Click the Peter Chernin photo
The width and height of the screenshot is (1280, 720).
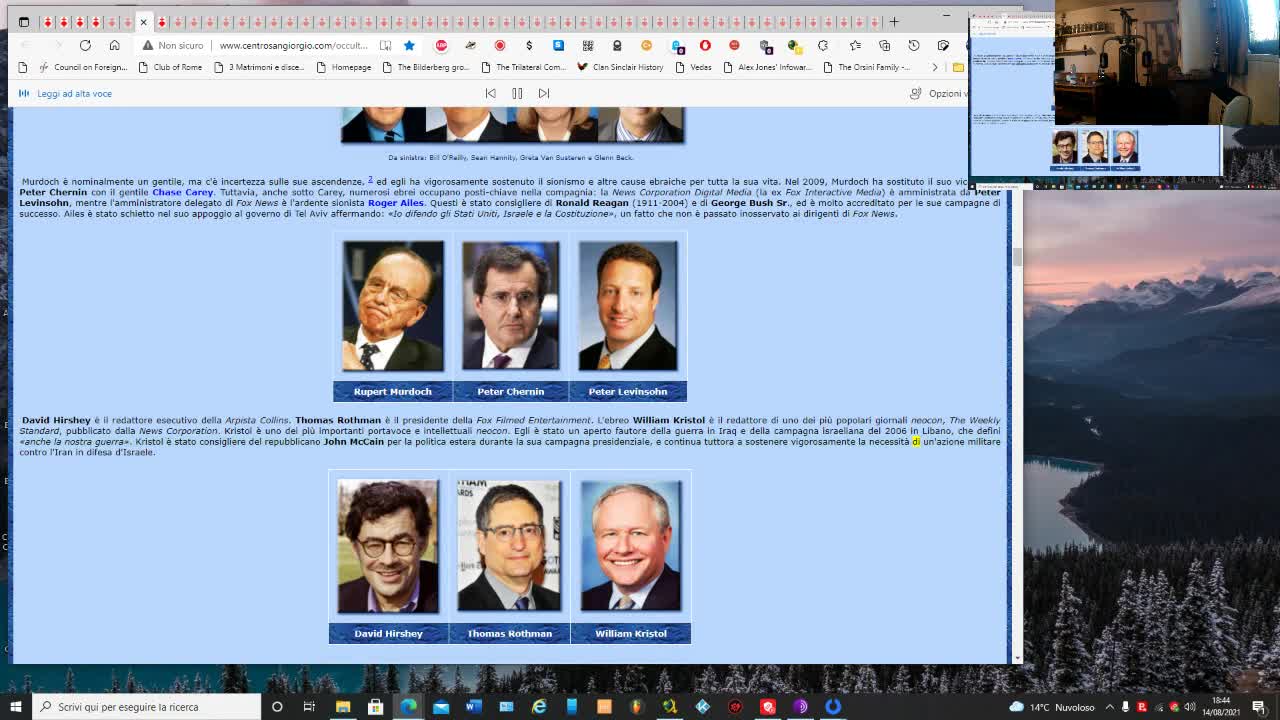pos(510,306)
